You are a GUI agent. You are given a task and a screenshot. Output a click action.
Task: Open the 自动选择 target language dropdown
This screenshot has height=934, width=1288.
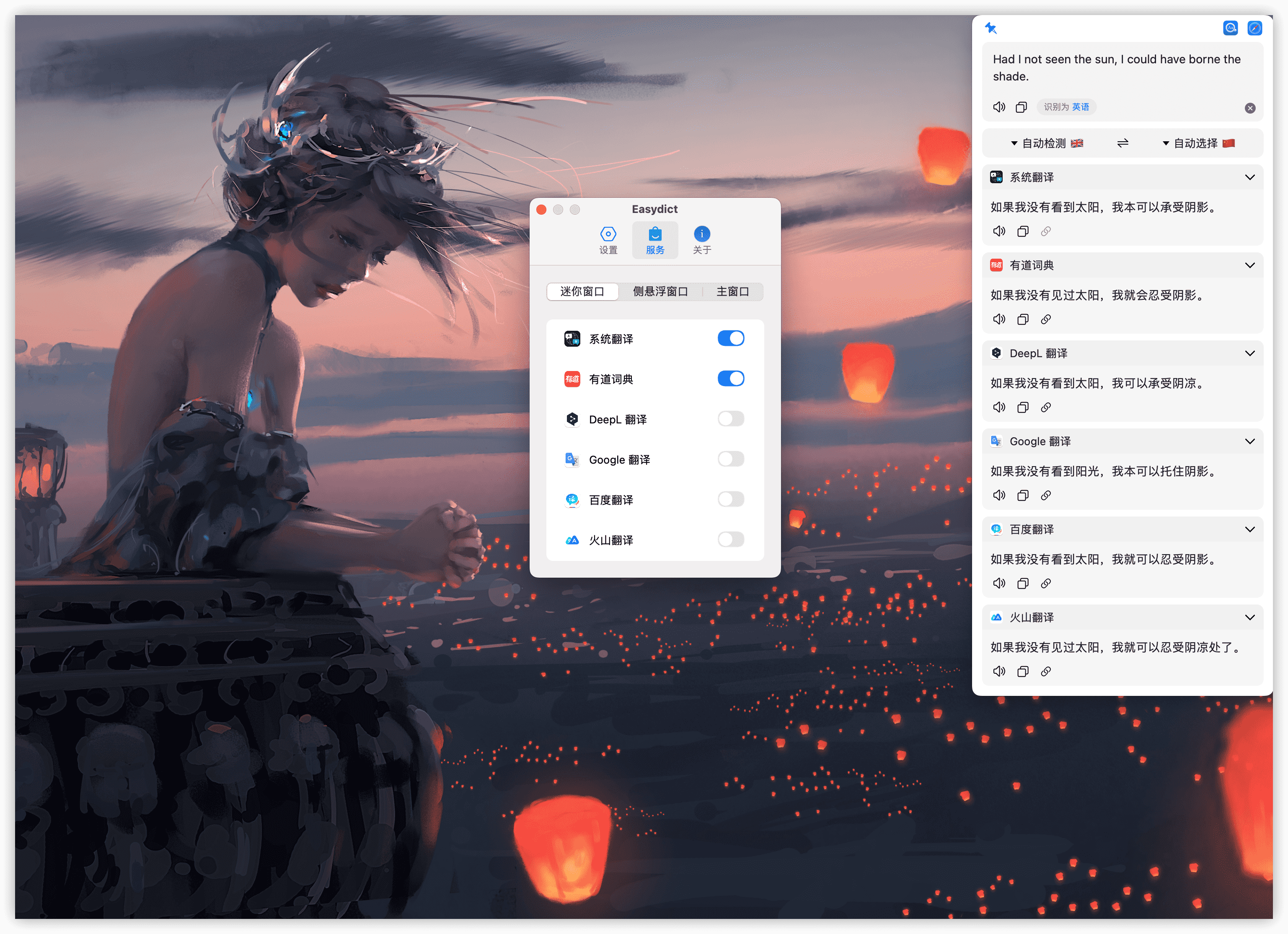pyautogui.click(x=1197, y=143)
